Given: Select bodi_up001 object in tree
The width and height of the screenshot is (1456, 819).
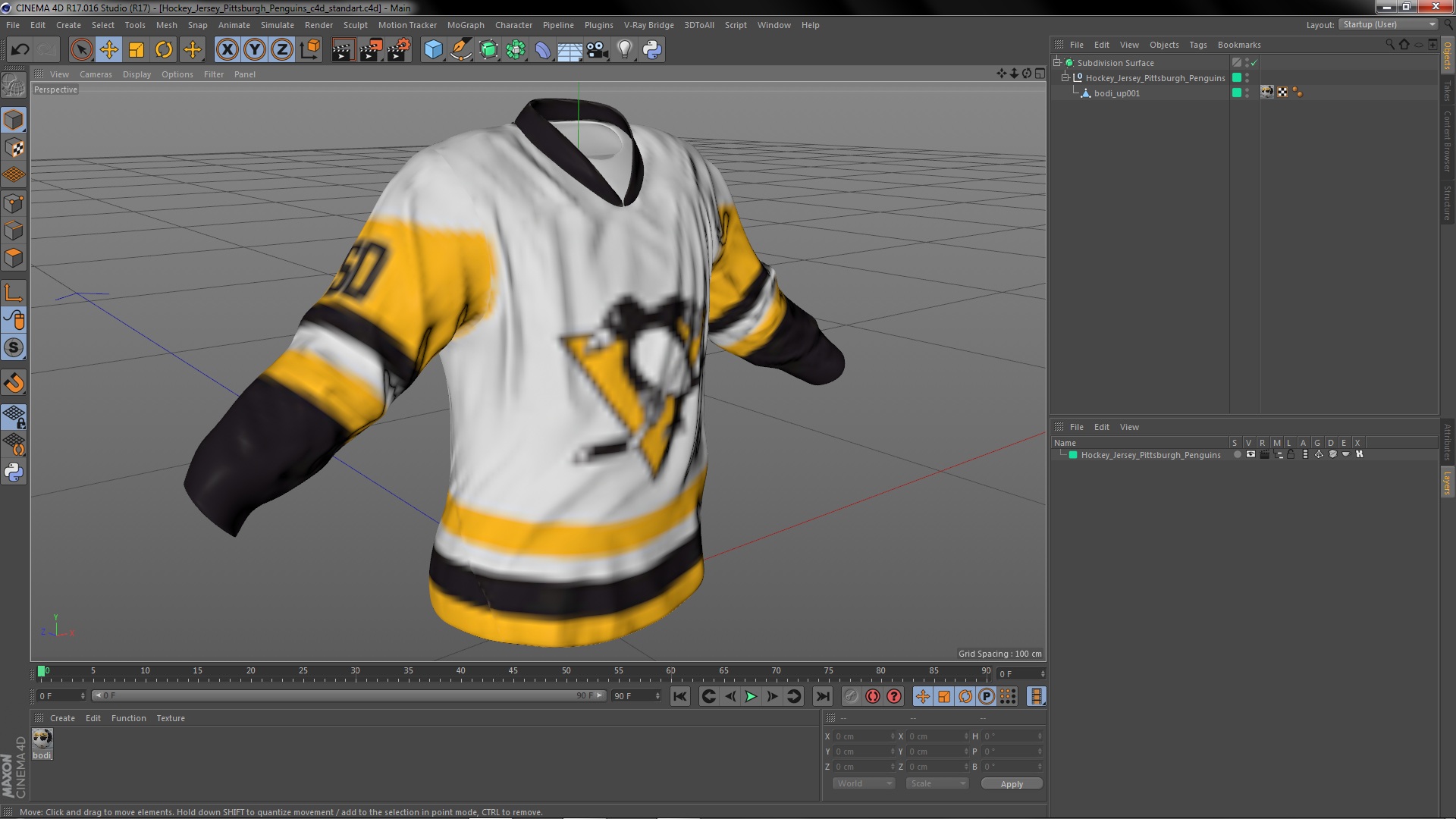Looking at the screenshot, I should (1116, 93).
